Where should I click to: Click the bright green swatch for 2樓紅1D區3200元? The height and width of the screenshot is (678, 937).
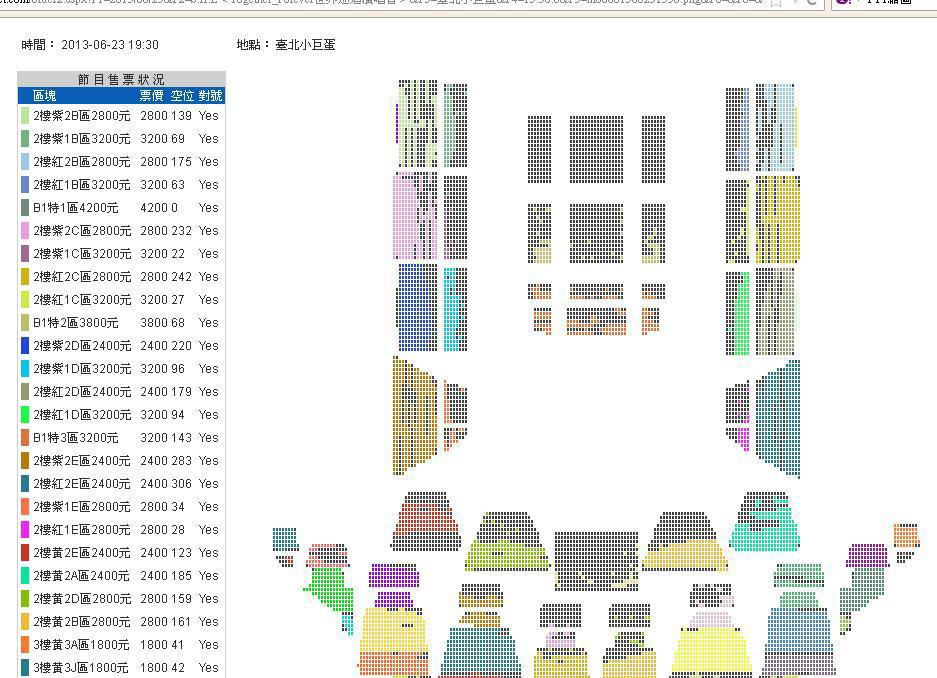pyautogui.click(x=25, y=415)
